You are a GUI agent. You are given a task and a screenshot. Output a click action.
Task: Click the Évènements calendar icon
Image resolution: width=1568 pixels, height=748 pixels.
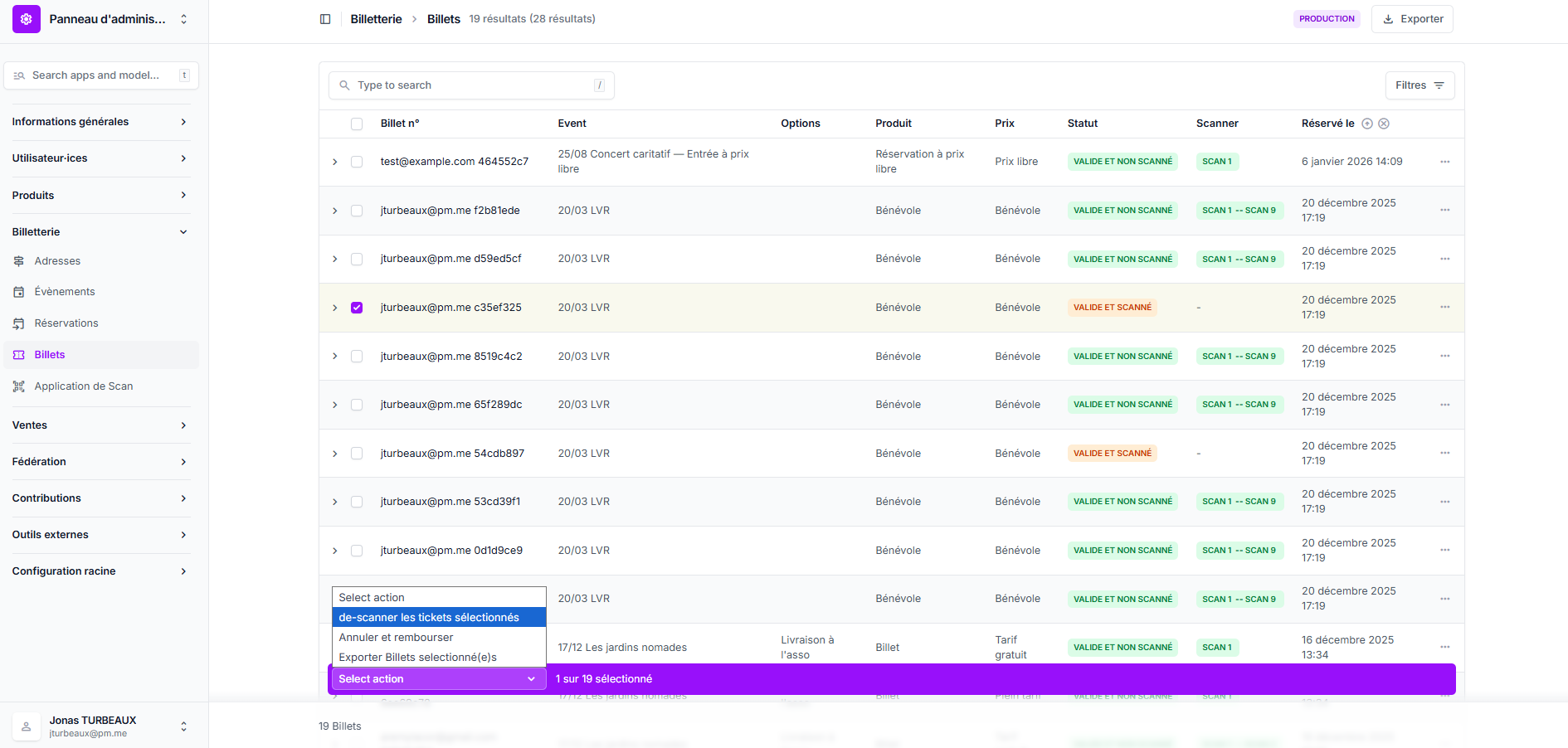19,292
